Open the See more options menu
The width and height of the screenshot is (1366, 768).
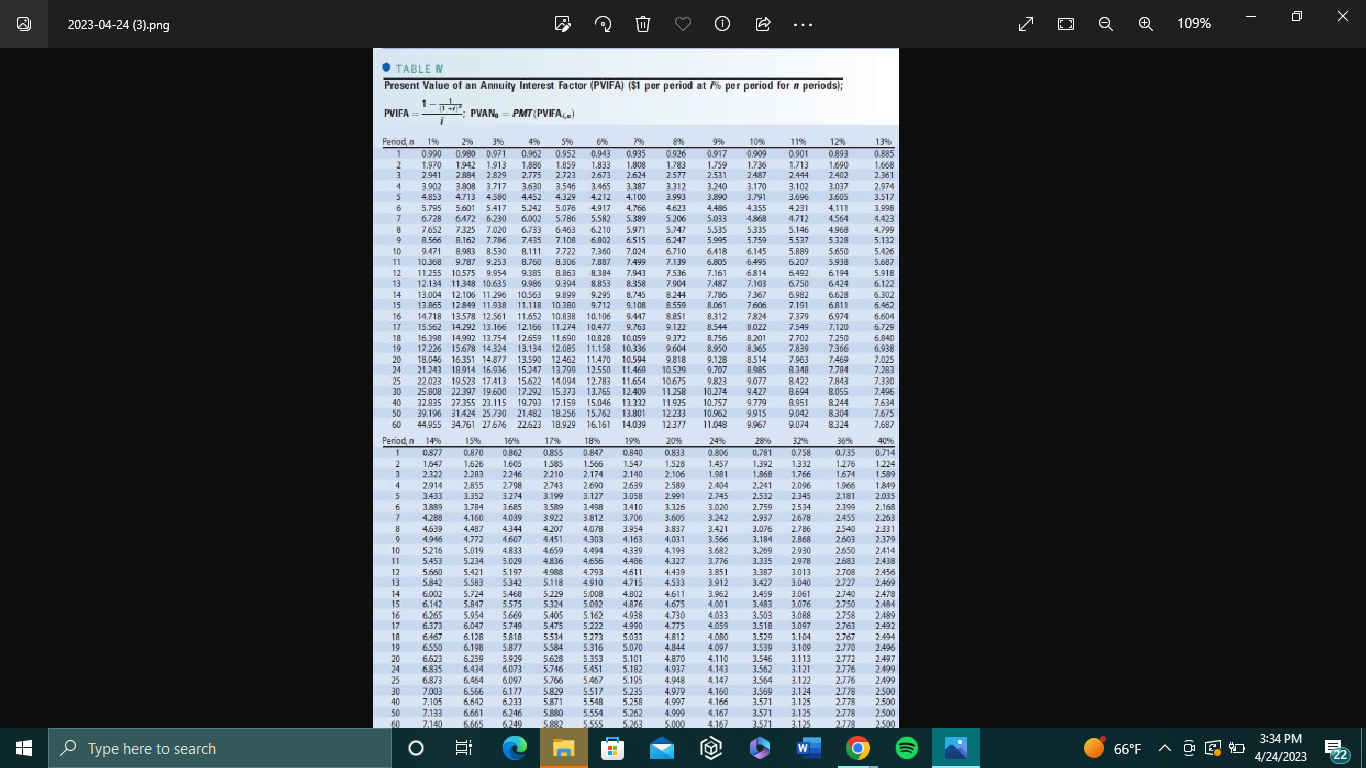[x=802, y=23]
